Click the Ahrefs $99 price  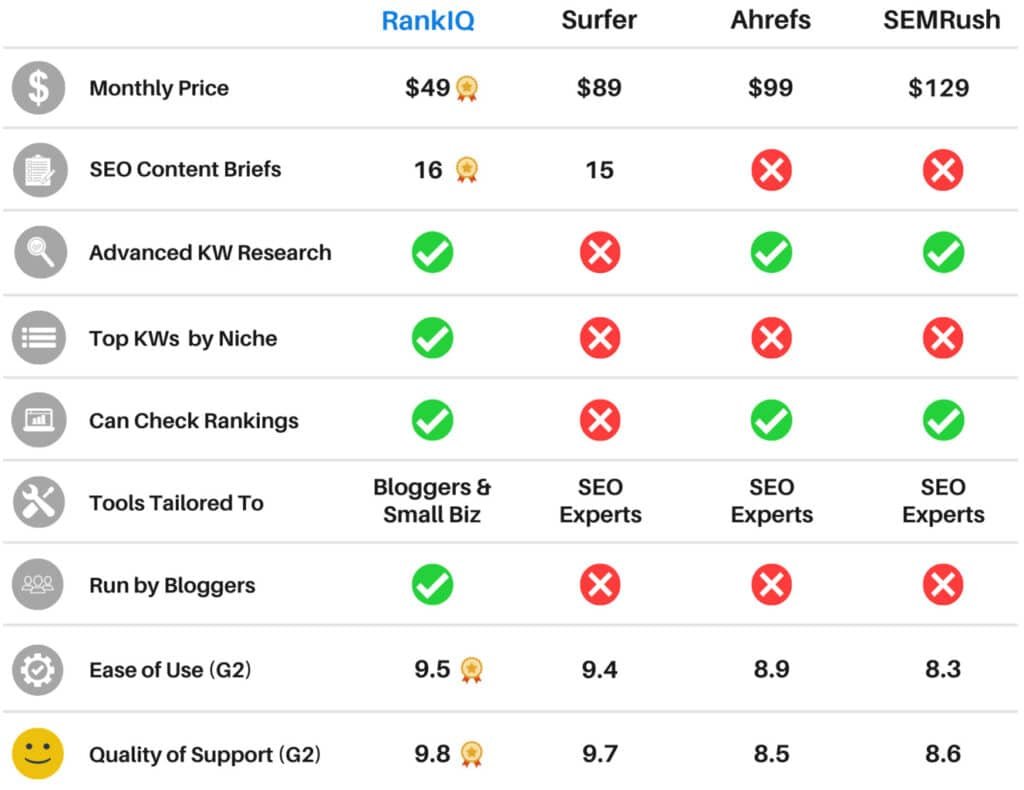pyautogui.click(x=770, y=88)
